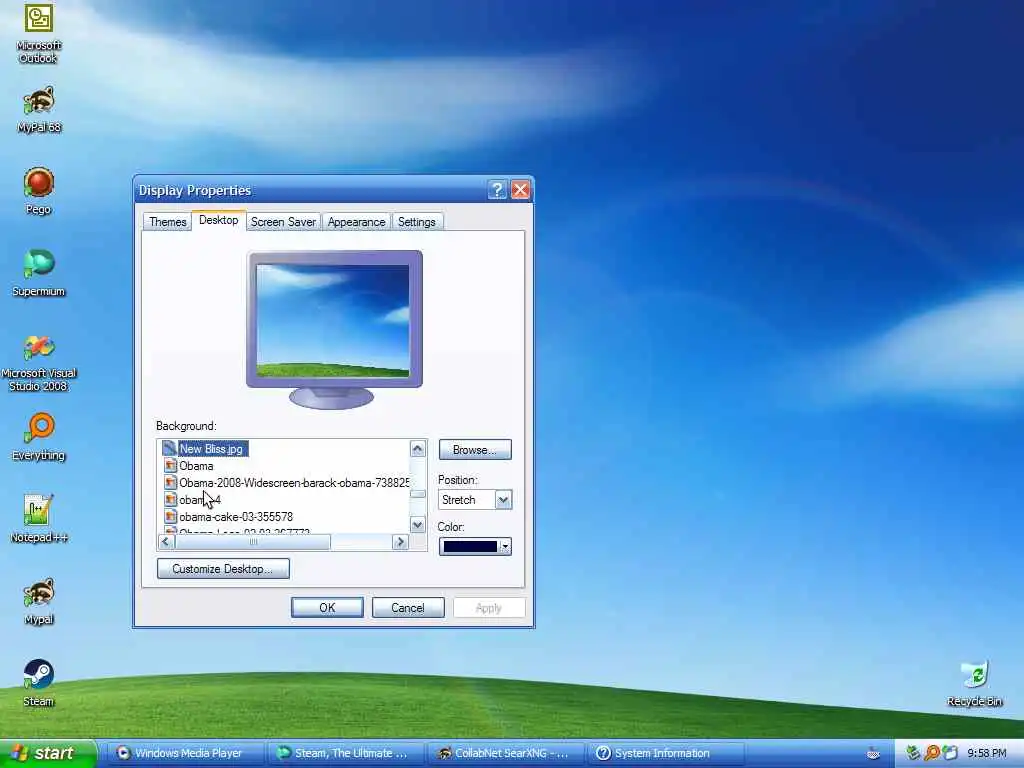This screenshot has height=768, width=1024.
Task: Open the Start menu
Action: [48, 753]
